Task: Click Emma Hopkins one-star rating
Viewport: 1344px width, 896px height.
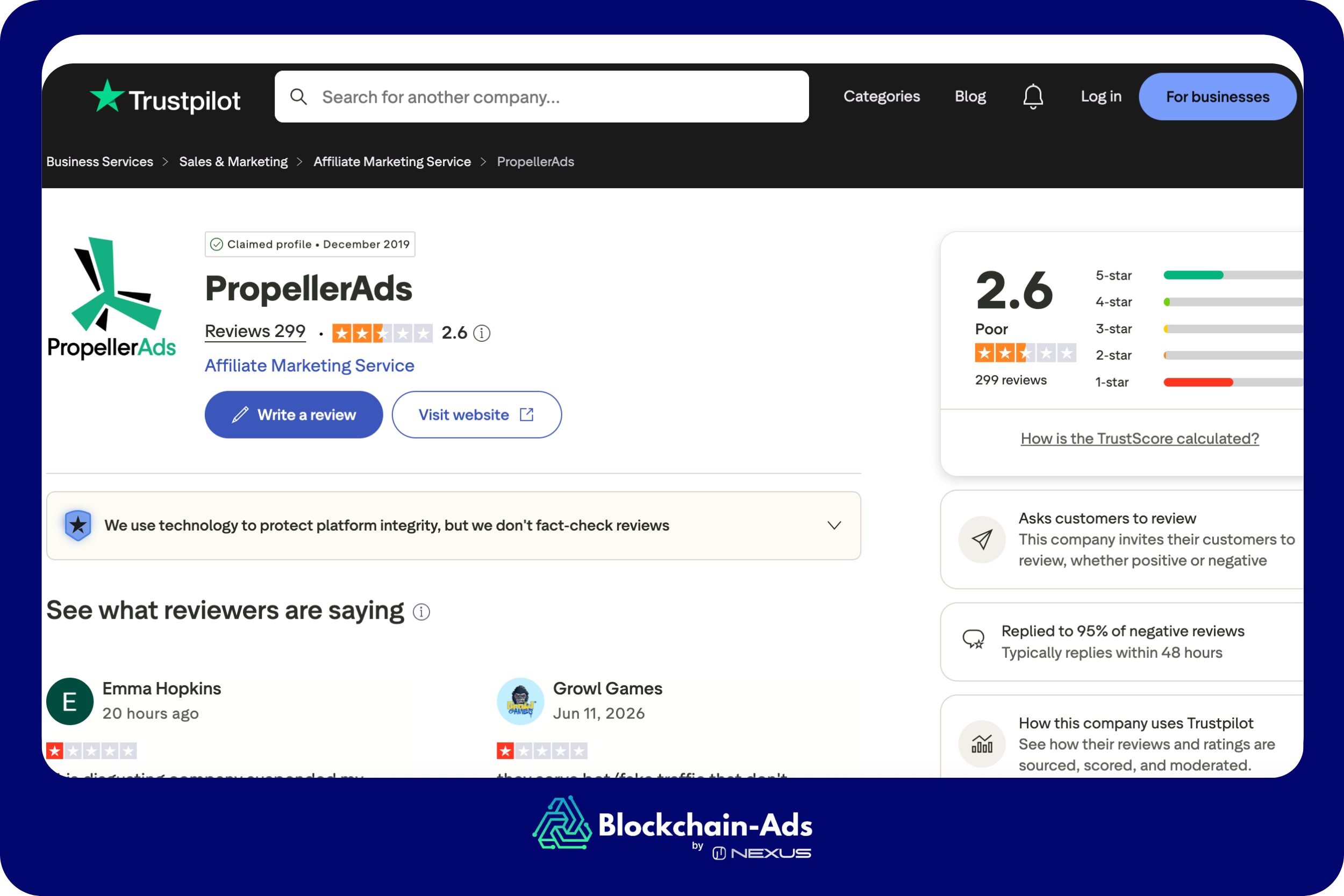Action: (x=91, y=751)
